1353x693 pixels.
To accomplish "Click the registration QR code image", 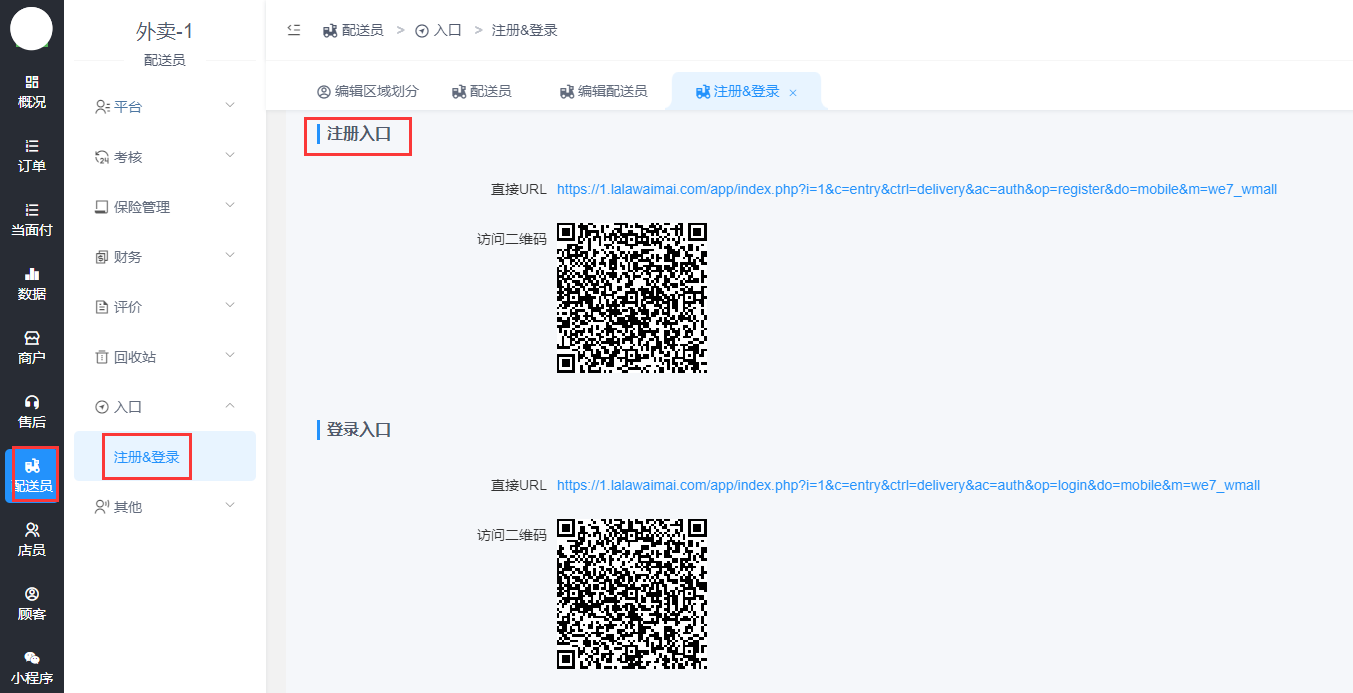I will tap(632, 298).
